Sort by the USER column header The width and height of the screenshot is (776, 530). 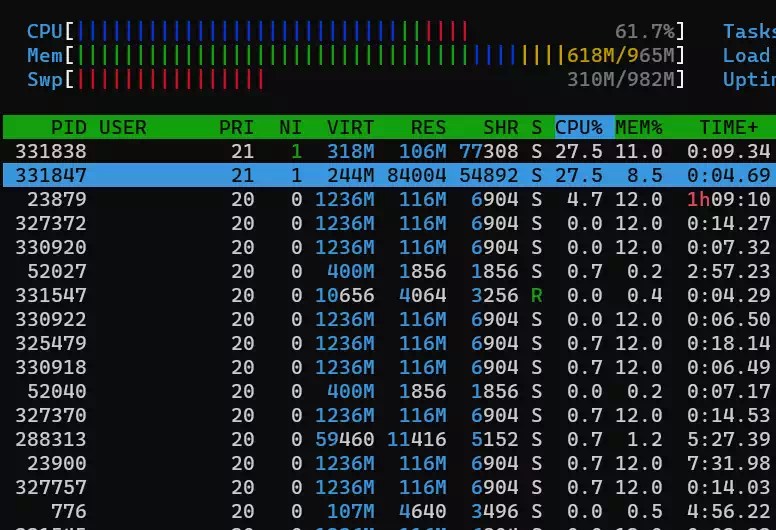[x=123, y=128]
